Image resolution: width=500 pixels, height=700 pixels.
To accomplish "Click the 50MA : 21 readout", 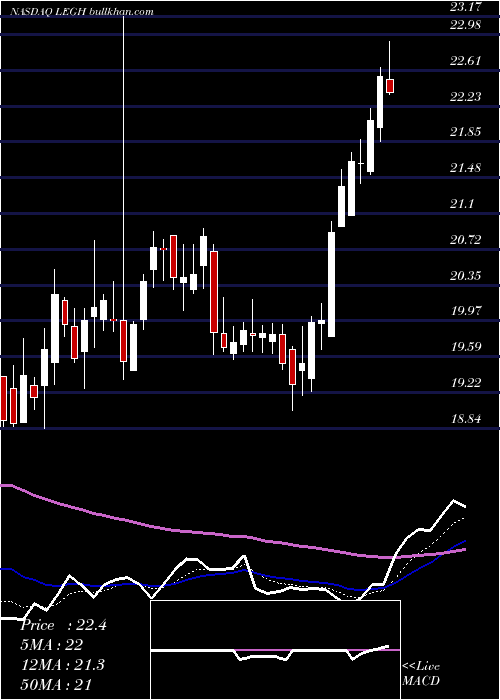I will [56, 684].
